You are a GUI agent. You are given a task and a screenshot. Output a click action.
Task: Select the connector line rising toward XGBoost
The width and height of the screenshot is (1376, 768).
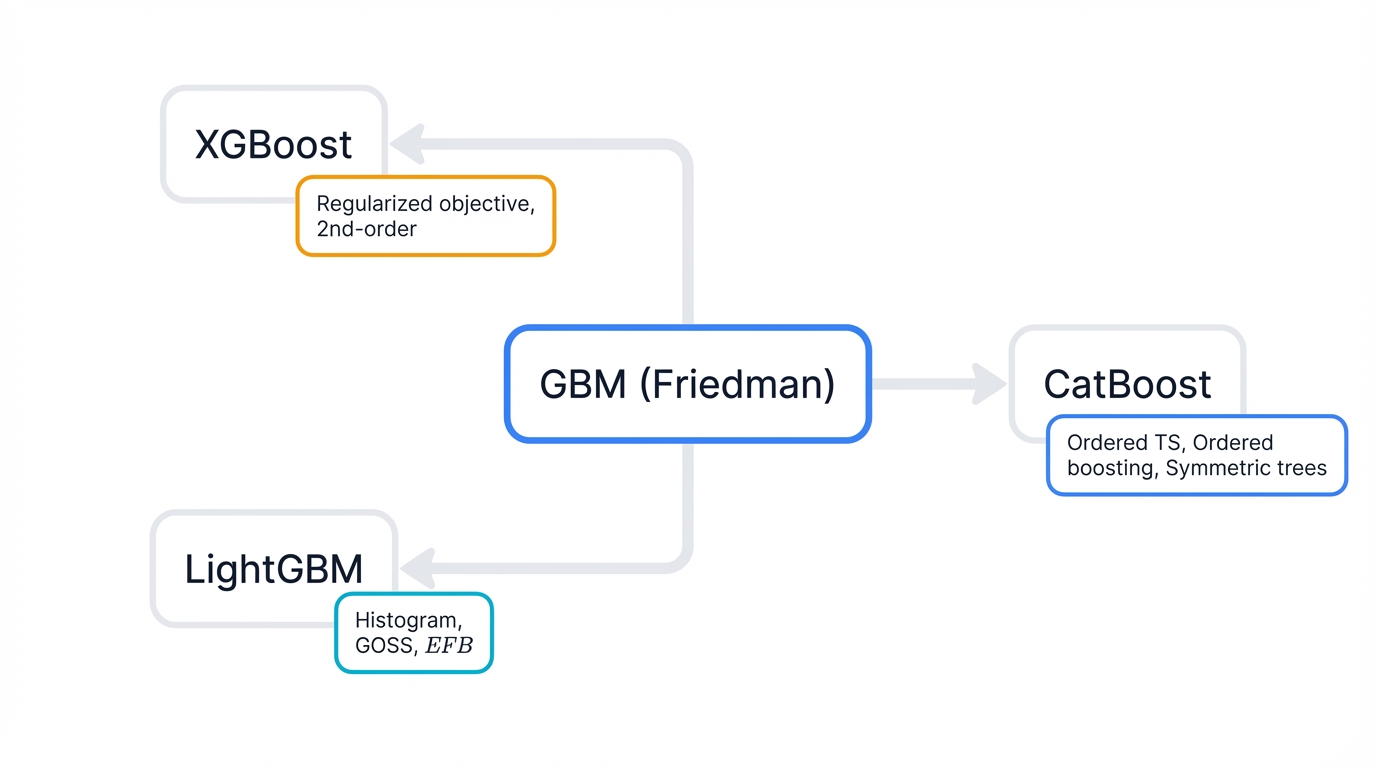pyautogui.click(x=687, y=240)
